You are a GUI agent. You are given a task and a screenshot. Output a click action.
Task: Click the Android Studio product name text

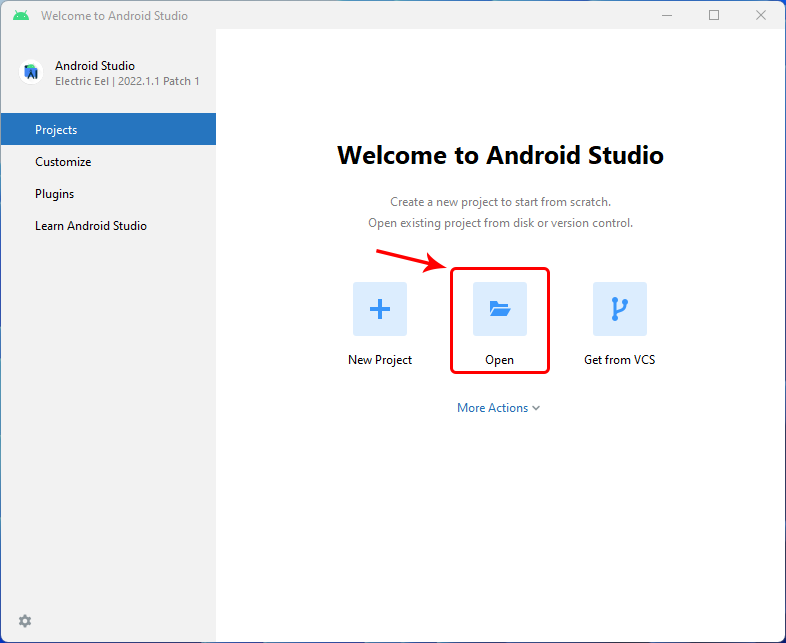pos(95,66)
